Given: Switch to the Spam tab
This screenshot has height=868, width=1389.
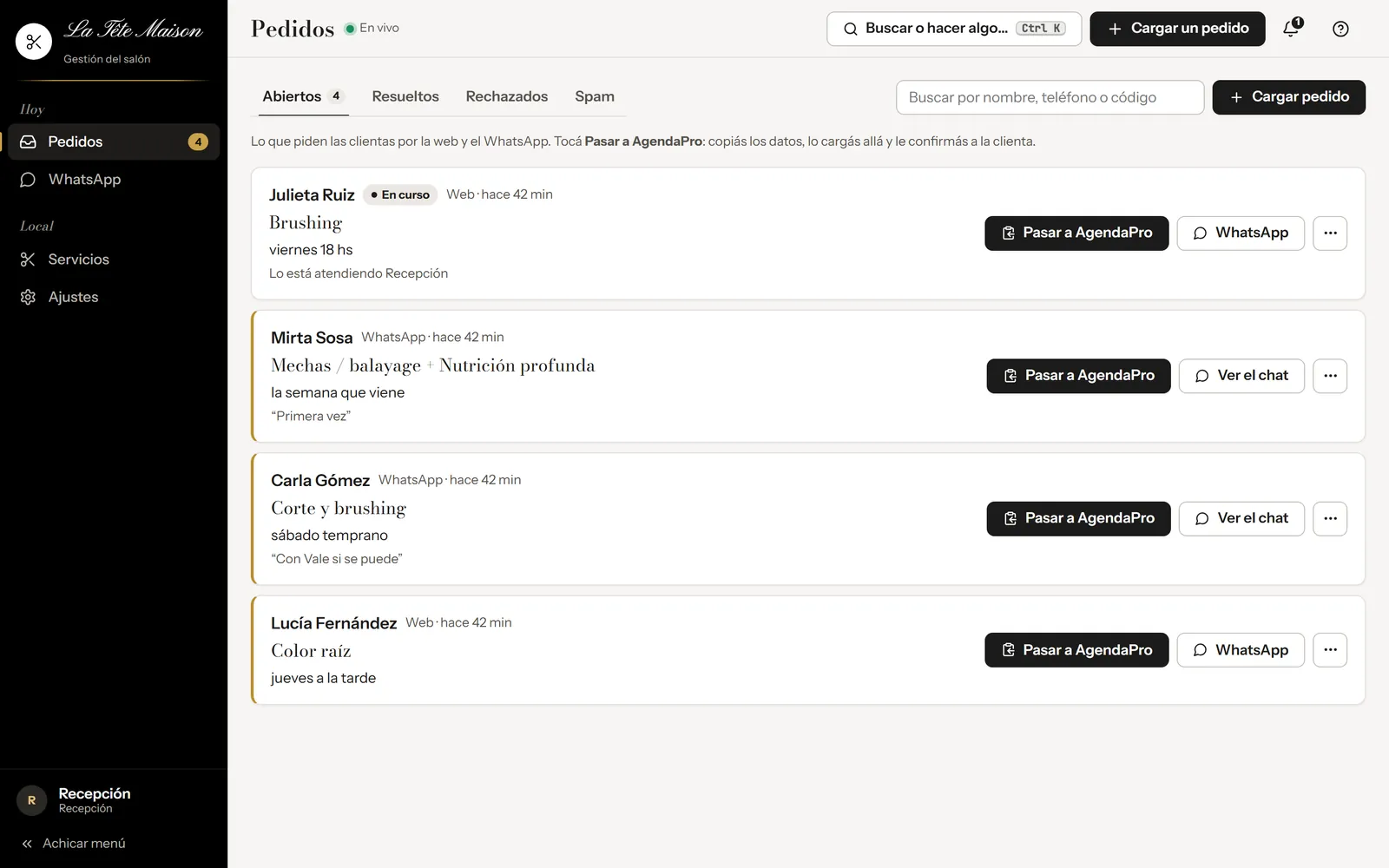Looking at the screenshot, I should point(595,96).
